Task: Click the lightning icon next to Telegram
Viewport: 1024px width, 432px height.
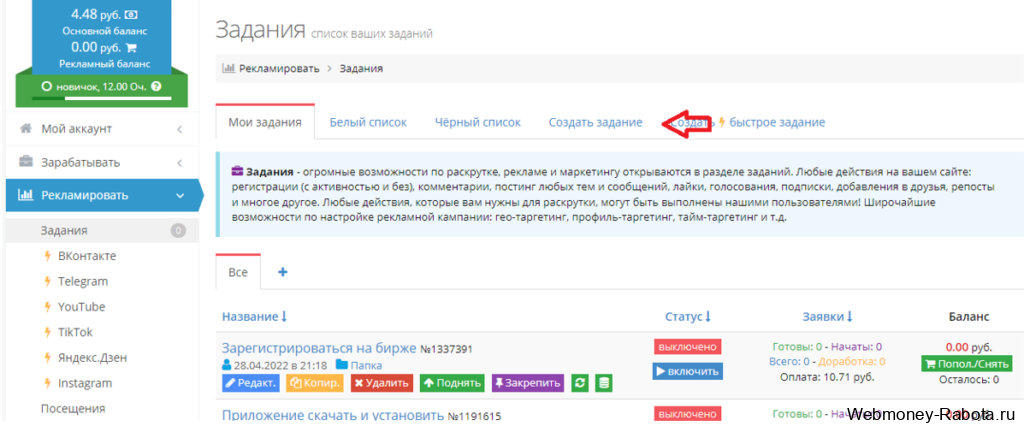Action: click(47, 281)
